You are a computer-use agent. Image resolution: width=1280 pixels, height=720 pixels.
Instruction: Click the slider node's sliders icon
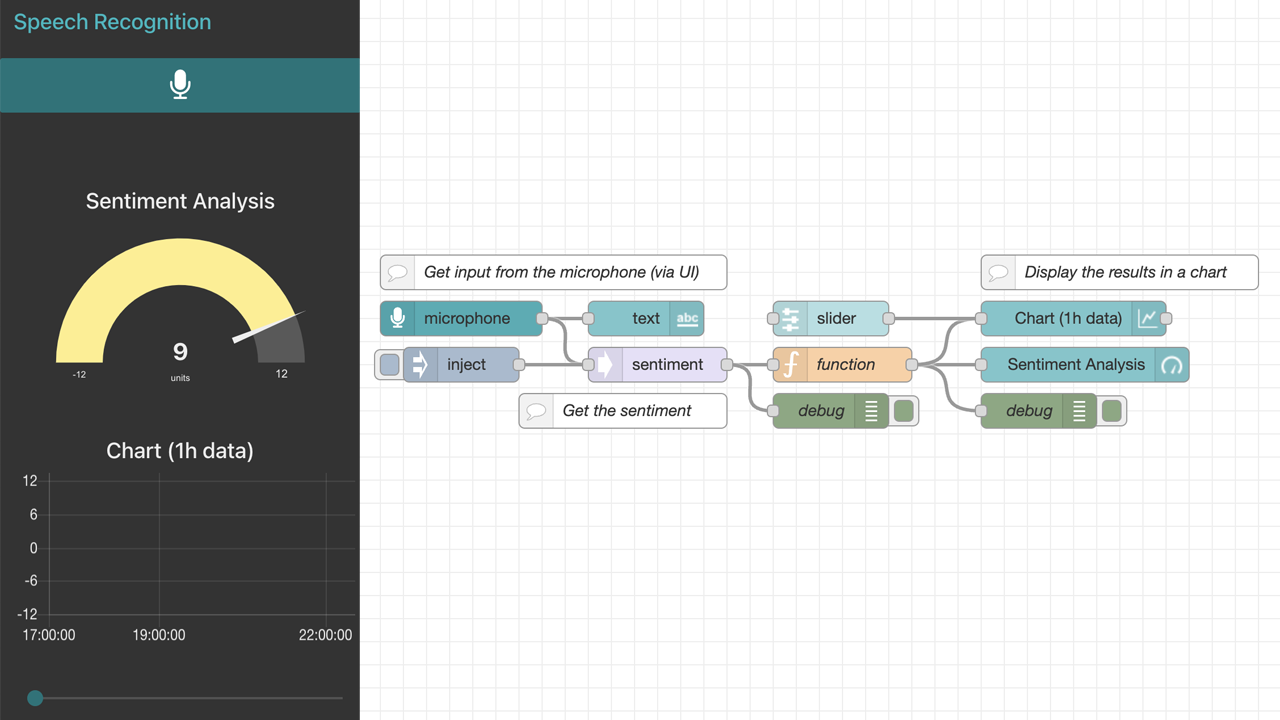point(790,318)
